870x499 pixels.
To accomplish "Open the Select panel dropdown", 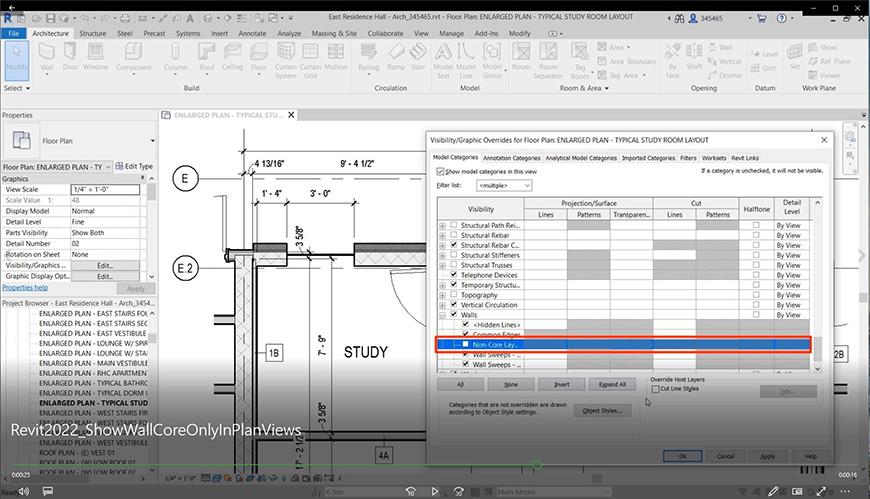I will coord(17,88).
